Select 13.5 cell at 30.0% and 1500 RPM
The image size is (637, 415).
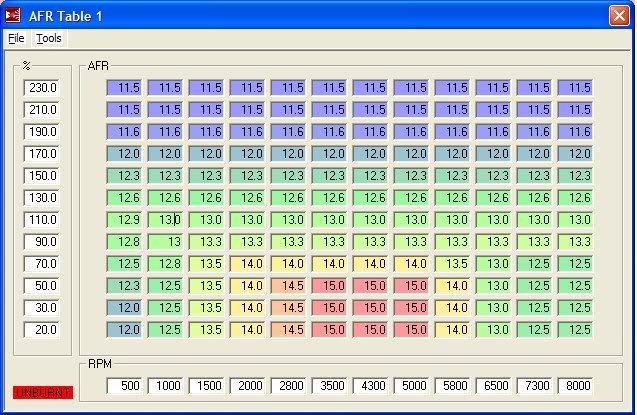click(206, 307)
